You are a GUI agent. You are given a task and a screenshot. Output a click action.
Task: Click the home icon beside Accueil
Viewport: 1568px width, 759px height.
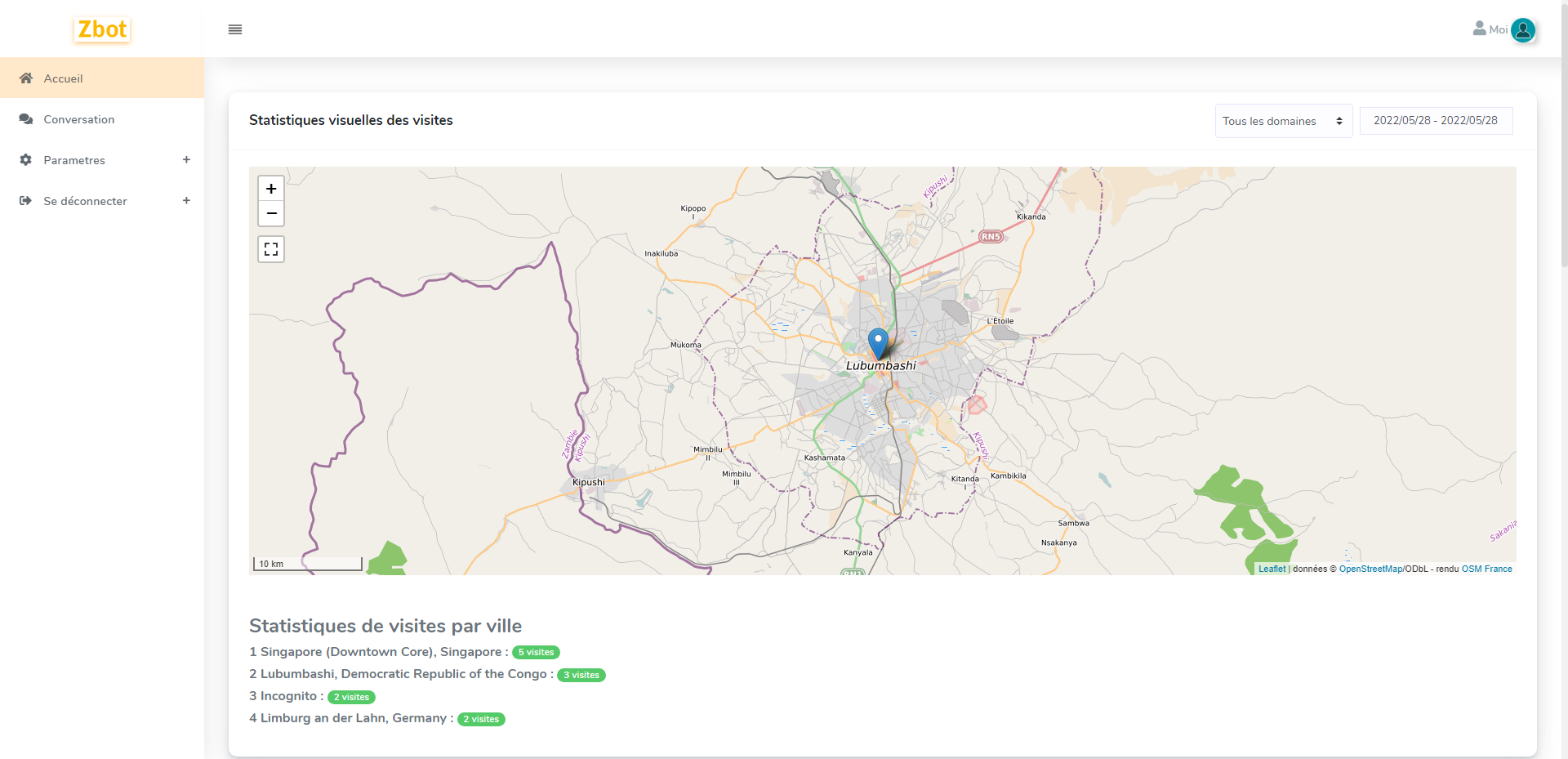tap(26, 78)
